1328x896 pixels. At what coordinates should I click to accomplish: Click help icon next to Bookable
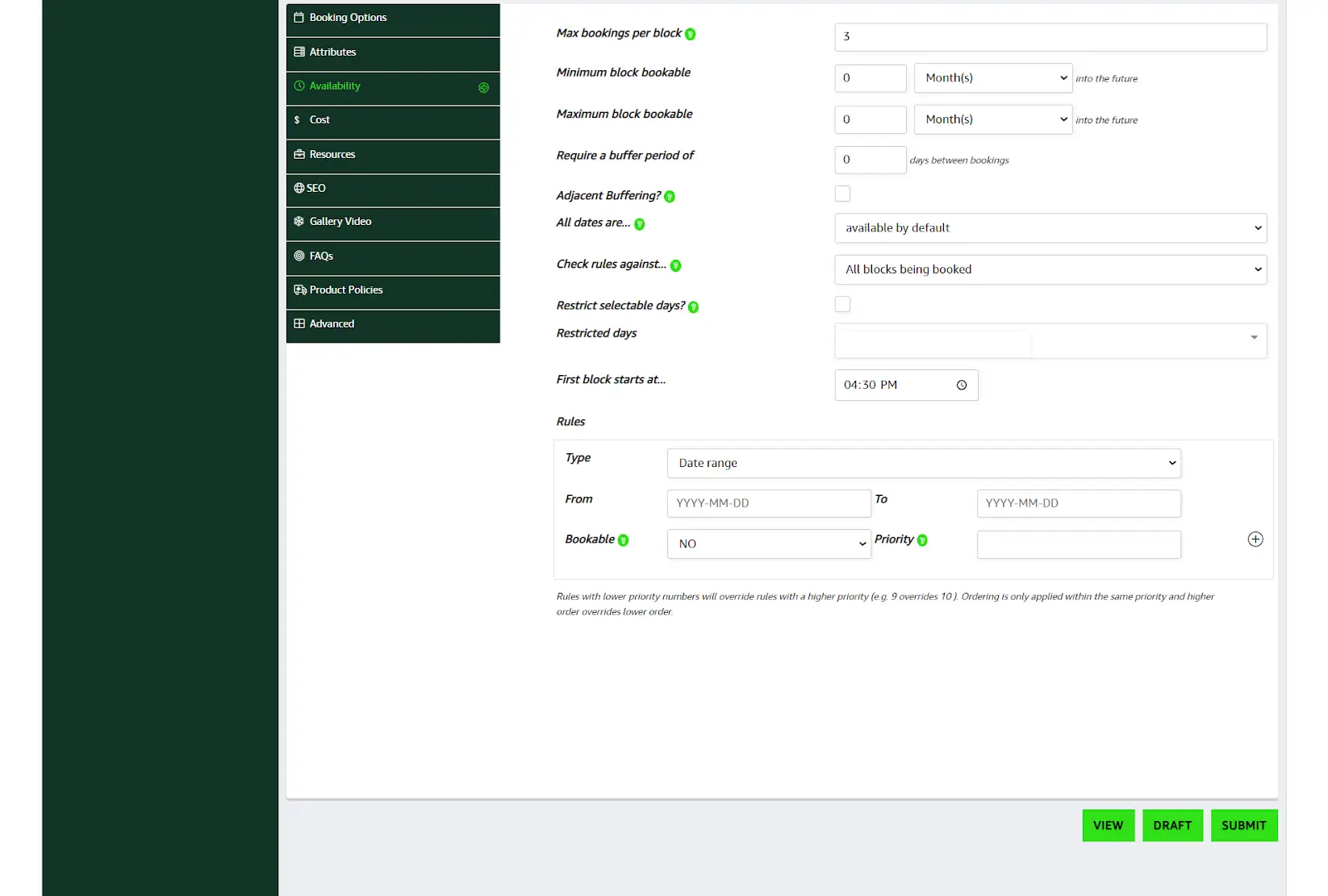pyautogui.click(x=623, y=540)
